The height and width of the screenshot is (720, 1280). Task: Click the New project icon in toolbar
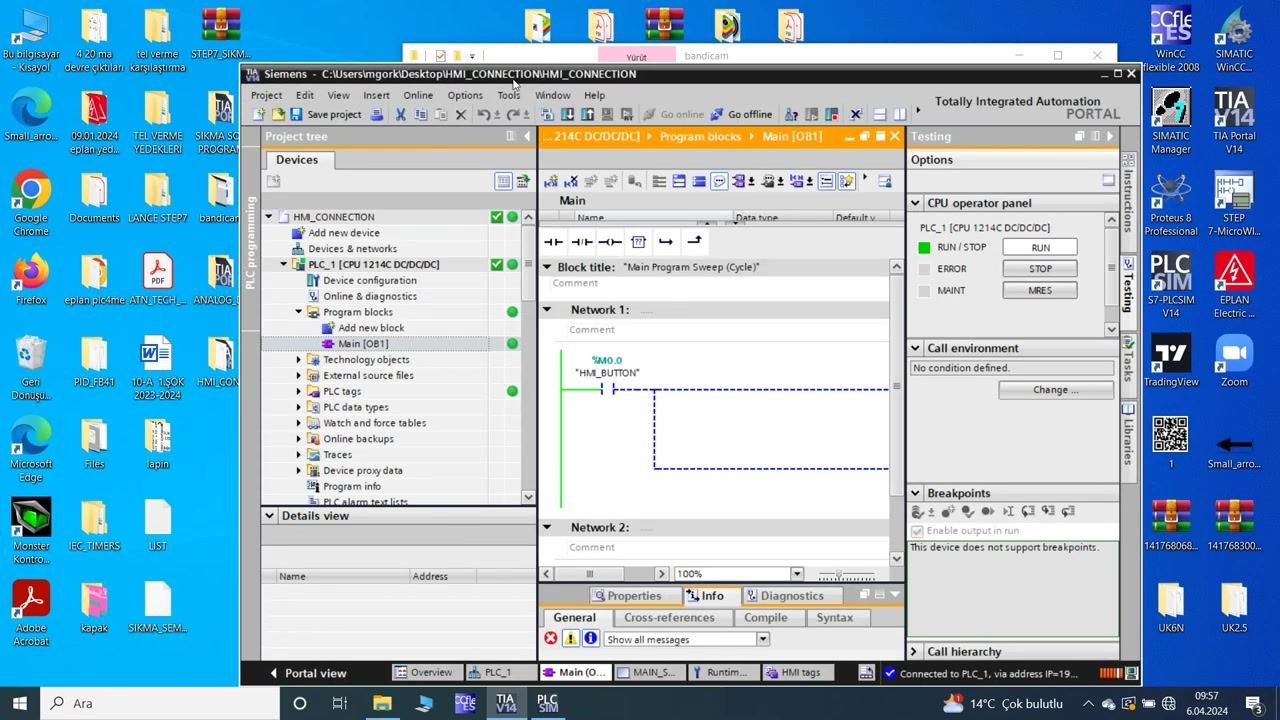click(259, 114)
